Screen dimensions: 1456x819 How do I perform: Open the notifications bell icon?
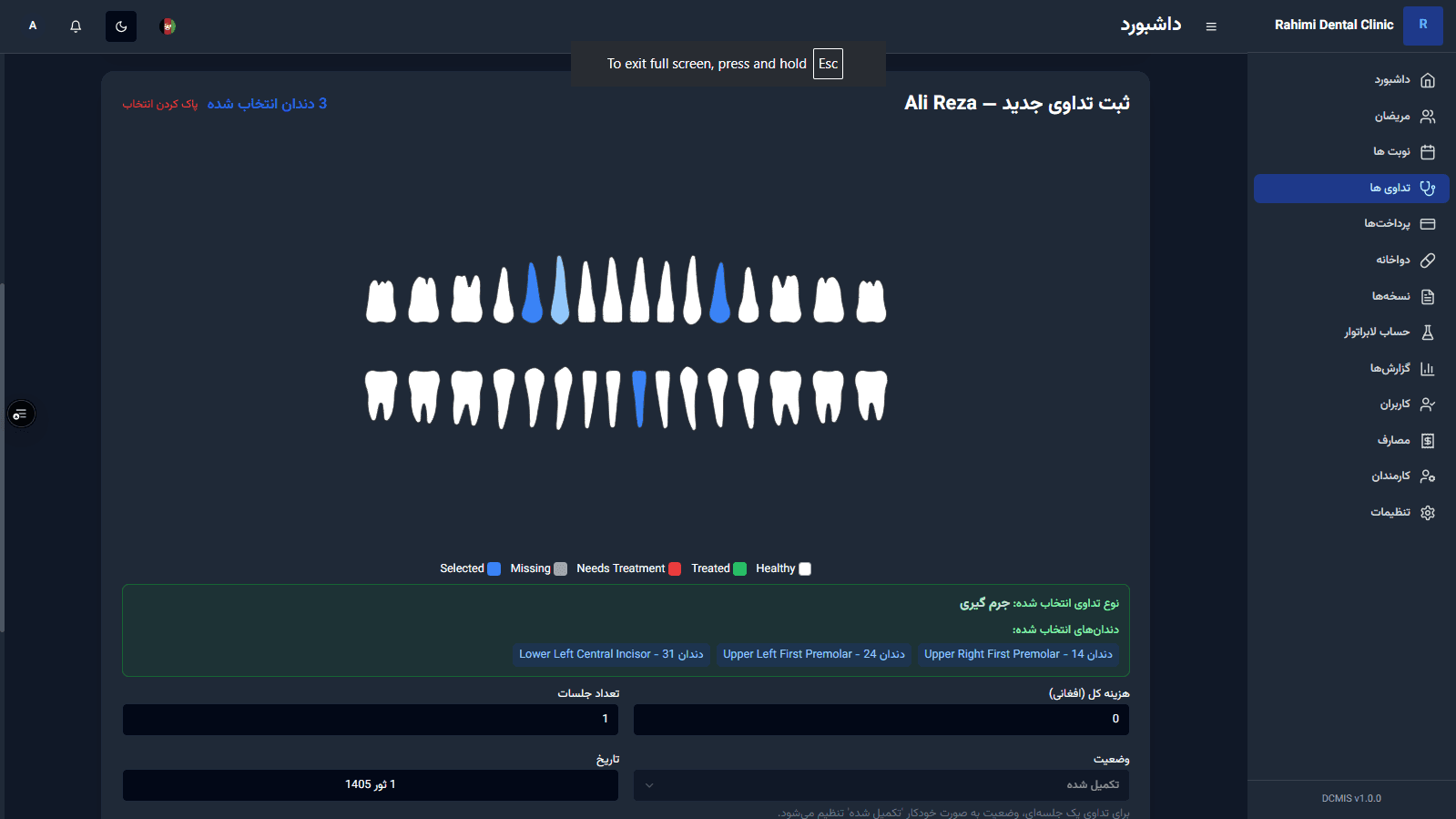coord(76,26)
